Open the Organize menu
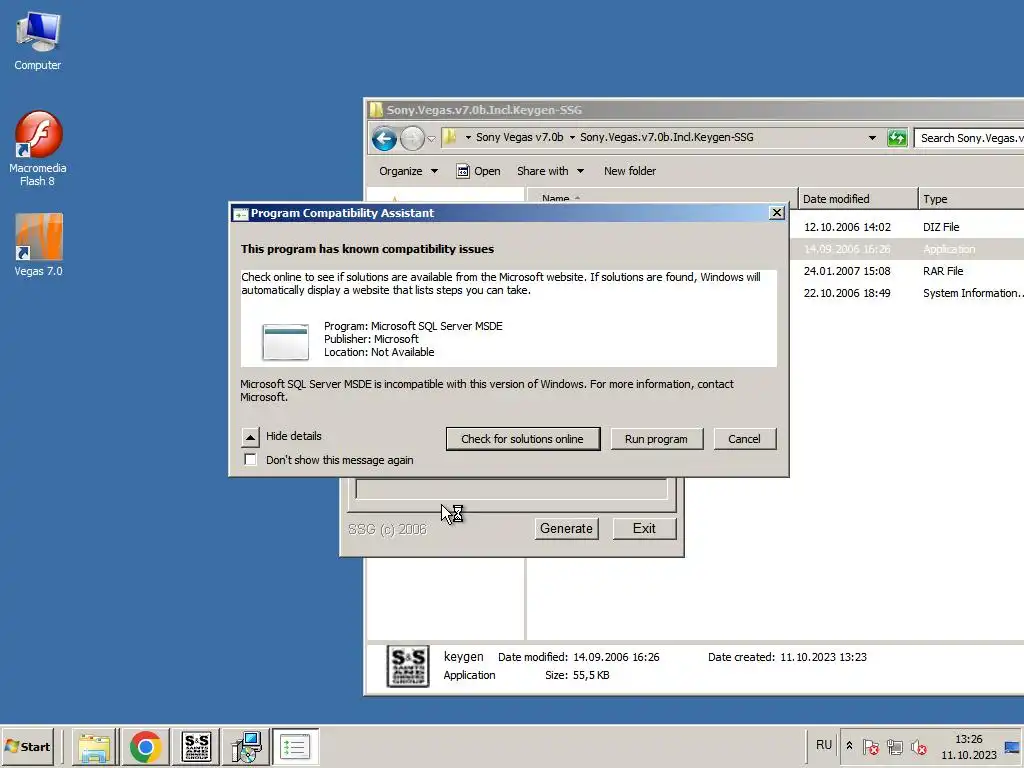This screenshot has height=768, width=1024. pos(408,171)
